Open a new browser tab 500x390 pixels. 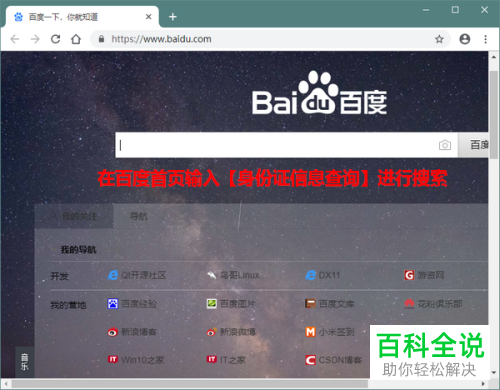point(173,17)
